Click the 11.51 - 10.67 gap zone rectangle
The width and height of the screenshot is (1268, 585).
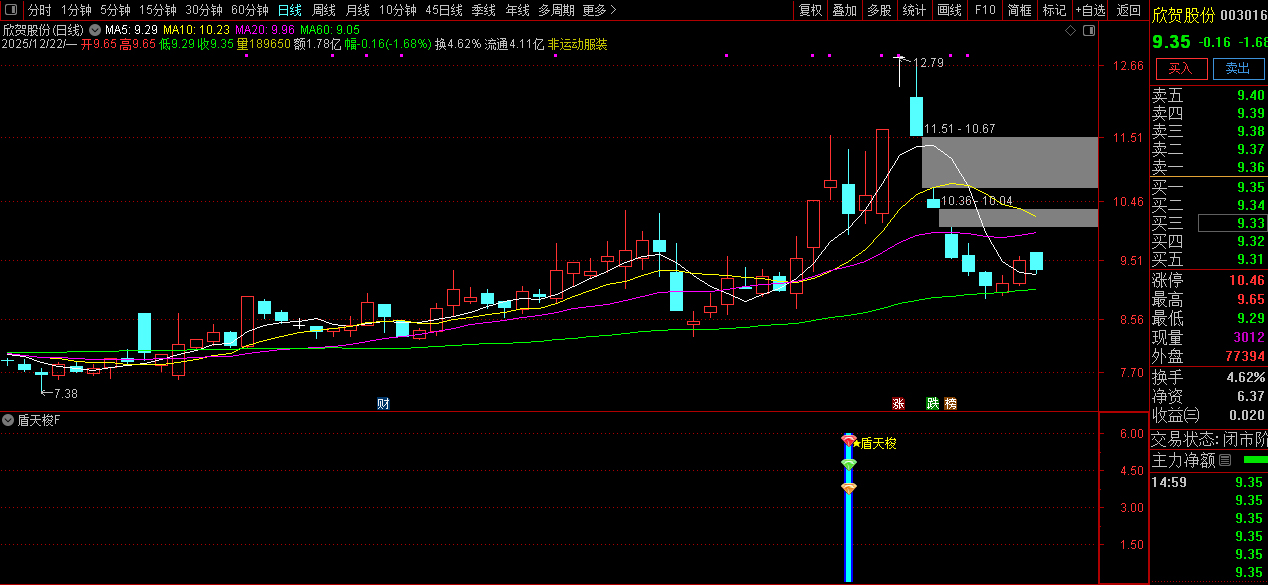click(1009, 162)
